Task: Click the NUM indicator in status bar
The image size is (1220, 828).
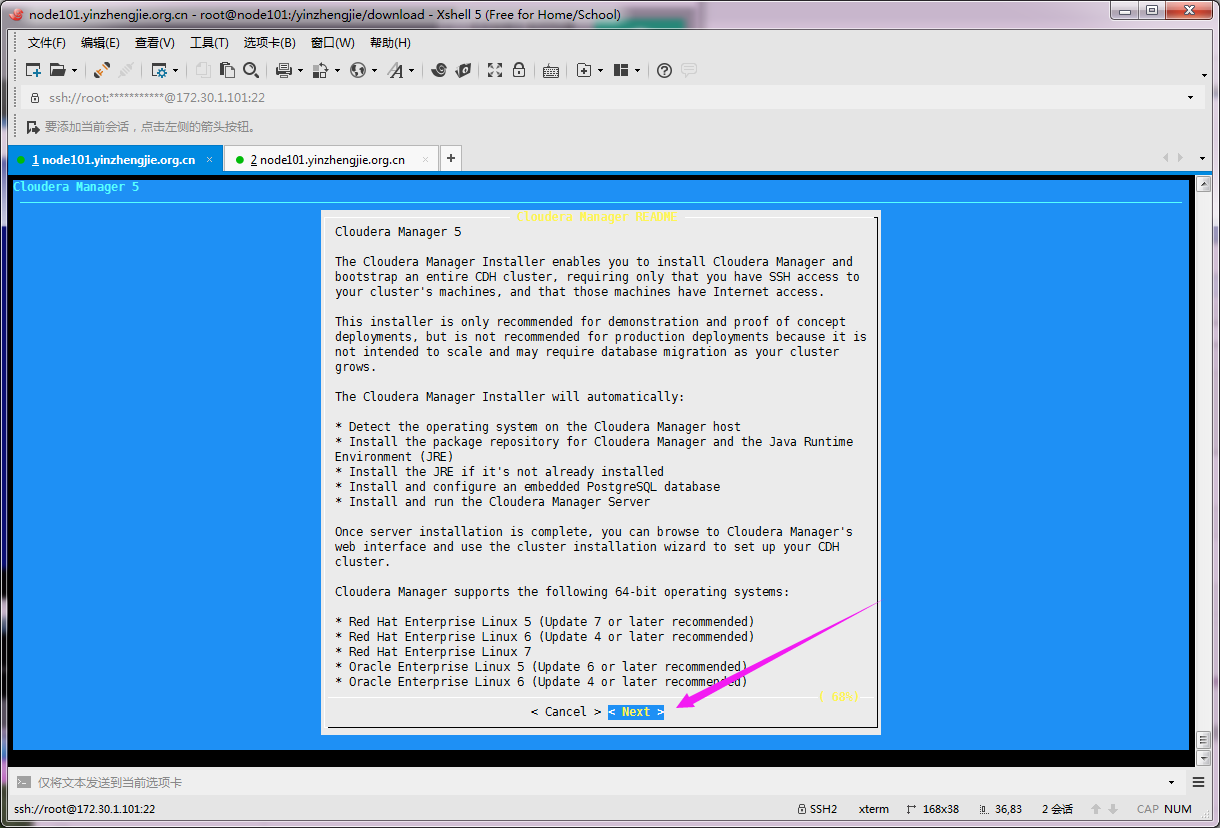Action: tap(1178, 809)
